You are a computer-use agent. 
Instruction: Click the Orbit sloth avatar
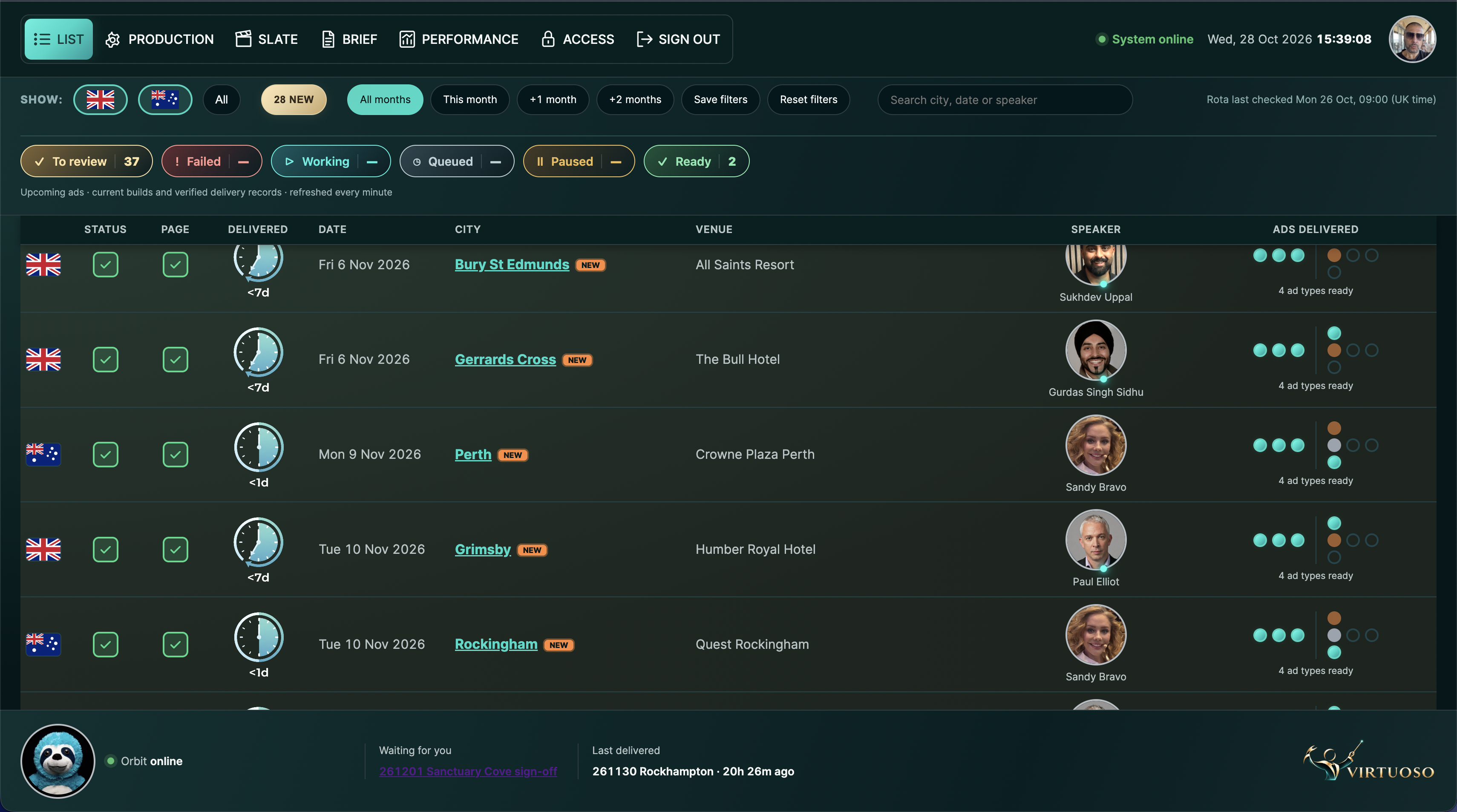[58, 761]
